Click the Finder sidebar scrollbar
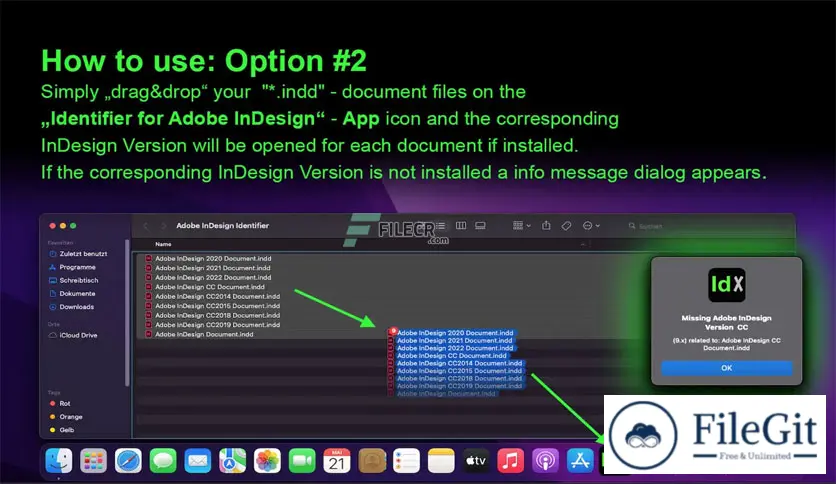This screenshot has height=484, width=836. [127, 312]
